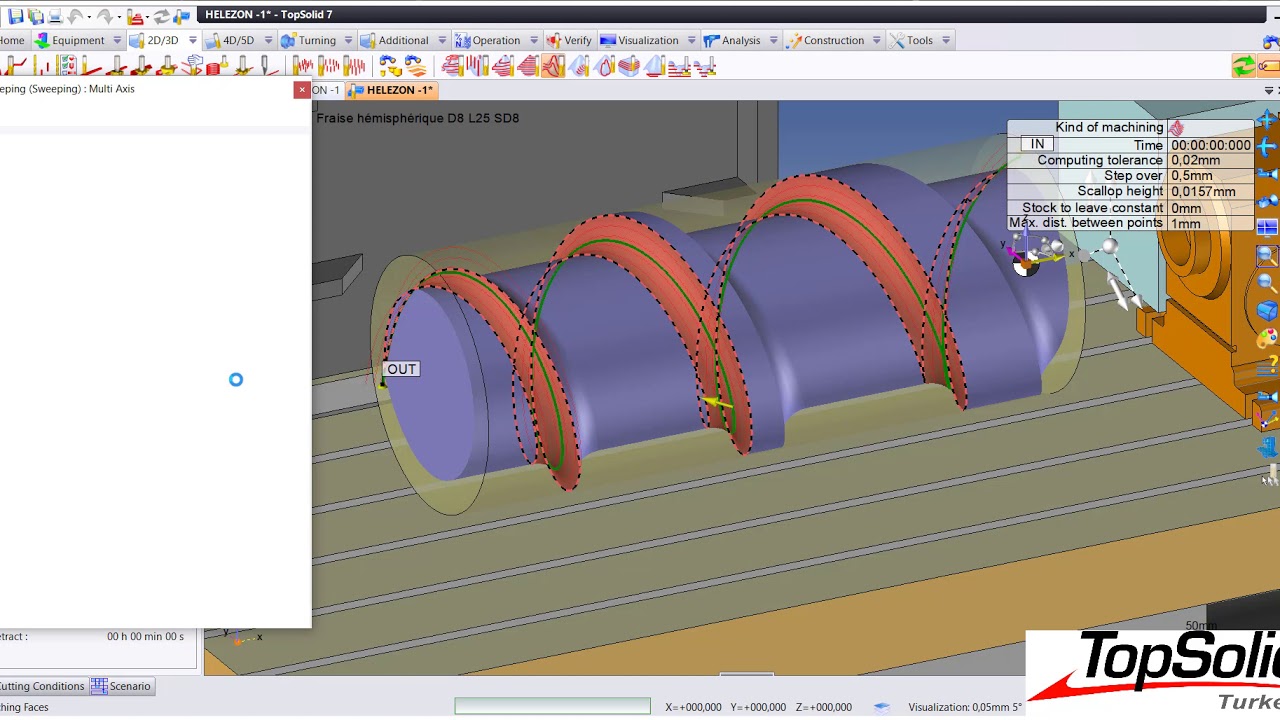Expand the 4D/5D menu dropdown arrow

pos(267,40)
